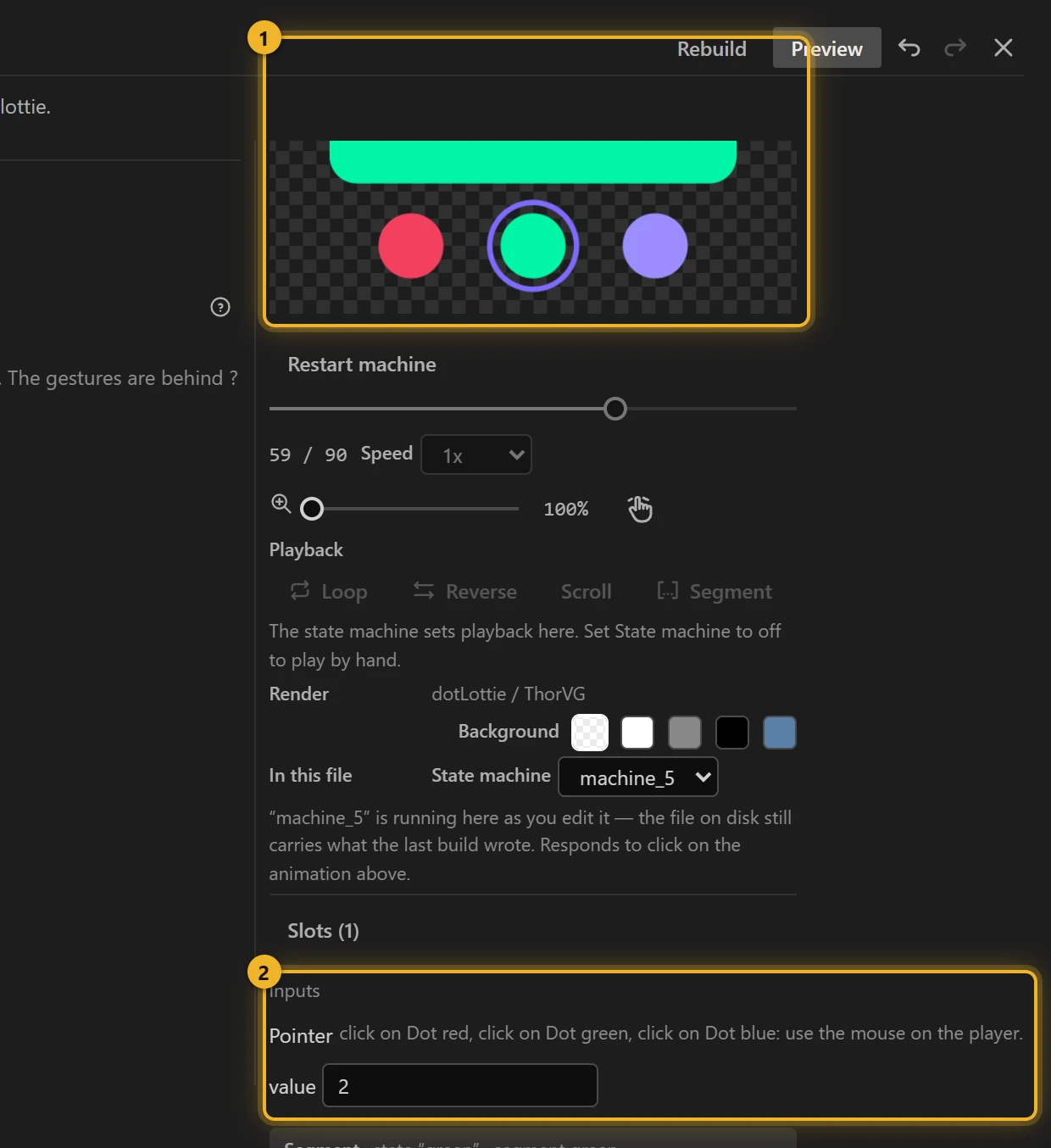1051x1148 pixels.
Task: Toggle Segment playback mode
Action: coord(715,592)
